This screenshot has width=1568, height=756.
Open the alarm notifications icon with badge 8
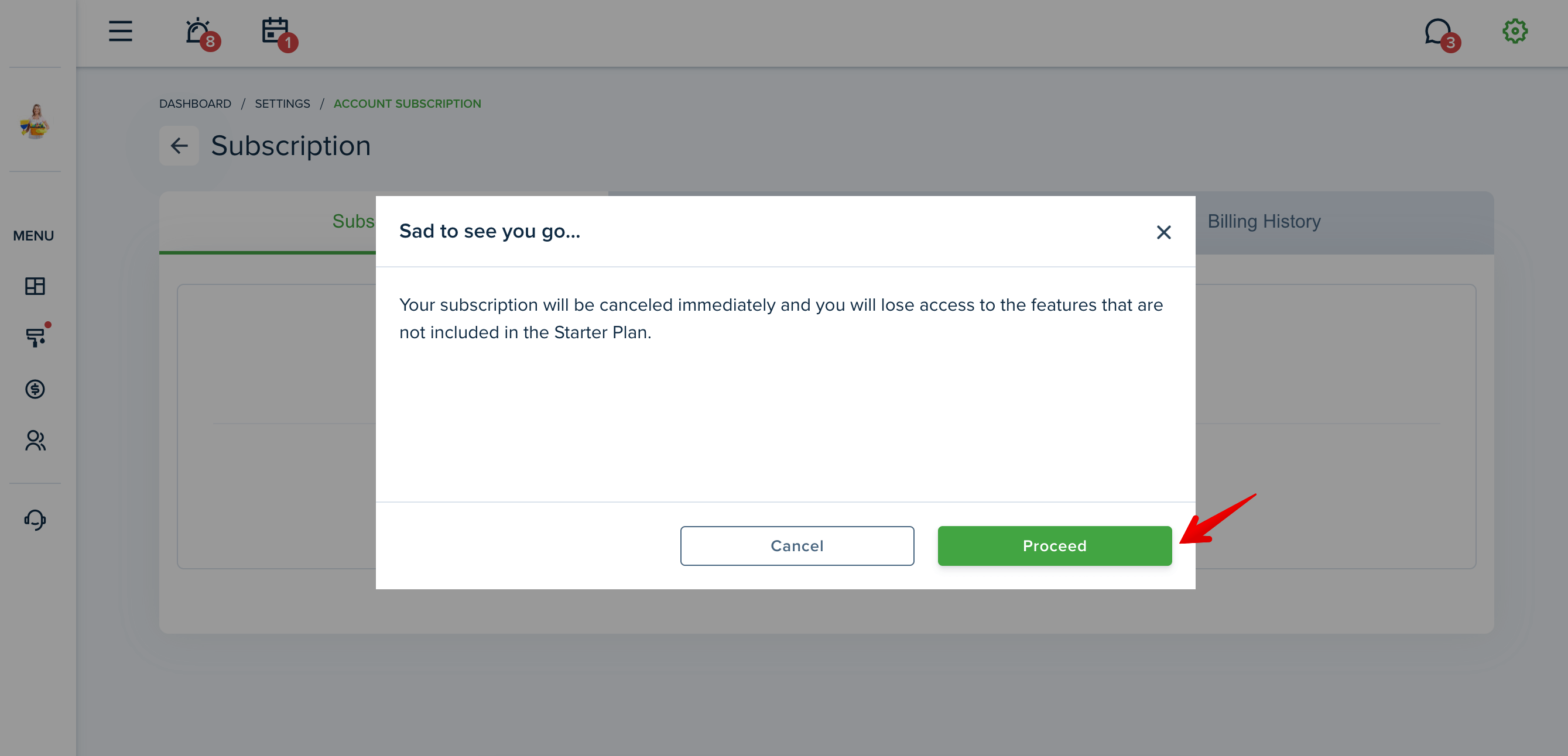click(201, 33)
